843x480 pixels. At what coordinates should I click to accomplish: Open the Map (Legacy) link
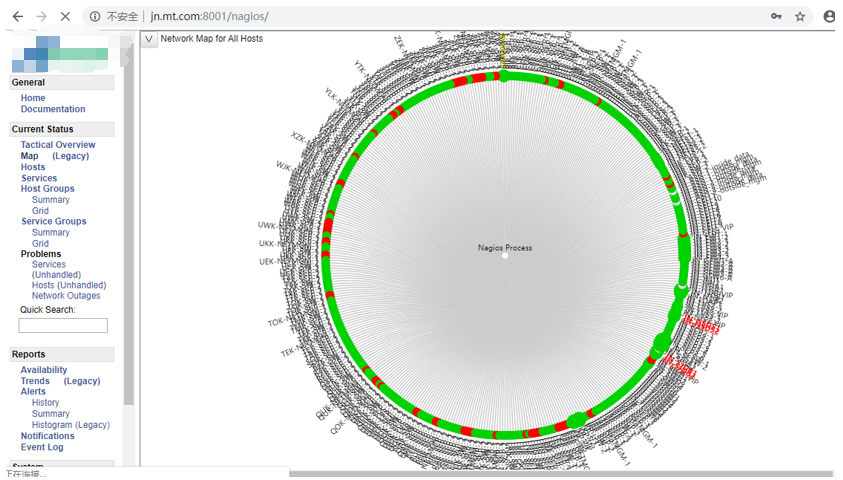click(70, 156)
